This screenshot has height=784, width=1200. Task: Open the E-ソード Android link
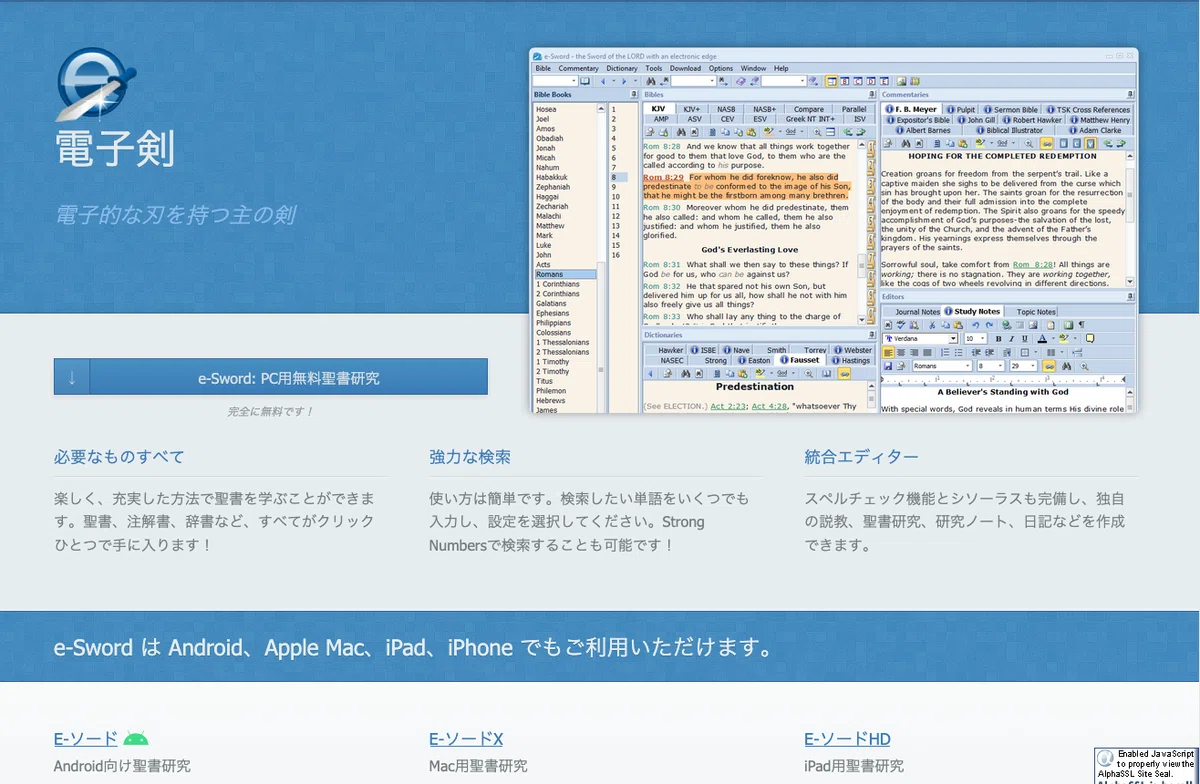point(86,739)
